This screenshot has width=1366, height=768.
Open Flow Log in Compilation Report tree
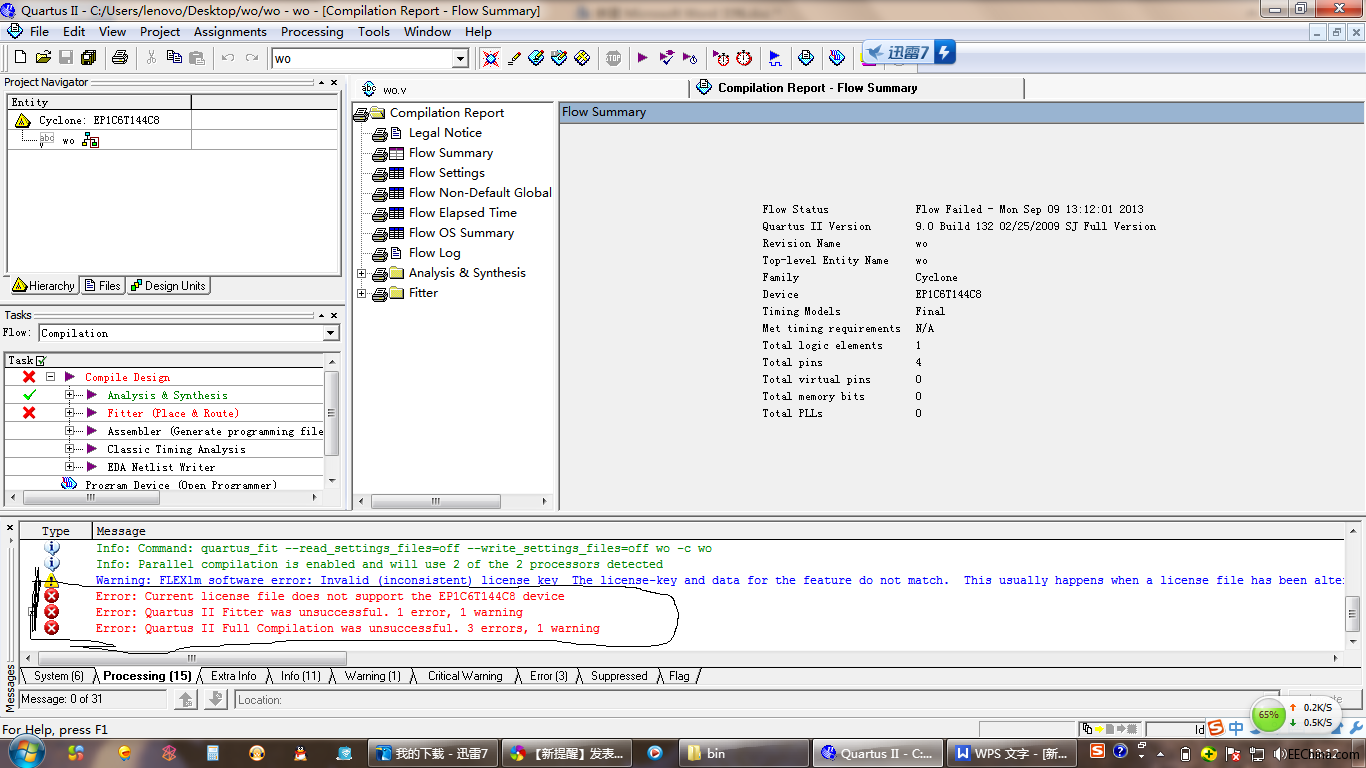pyautogui.click(x=434, y=253)
